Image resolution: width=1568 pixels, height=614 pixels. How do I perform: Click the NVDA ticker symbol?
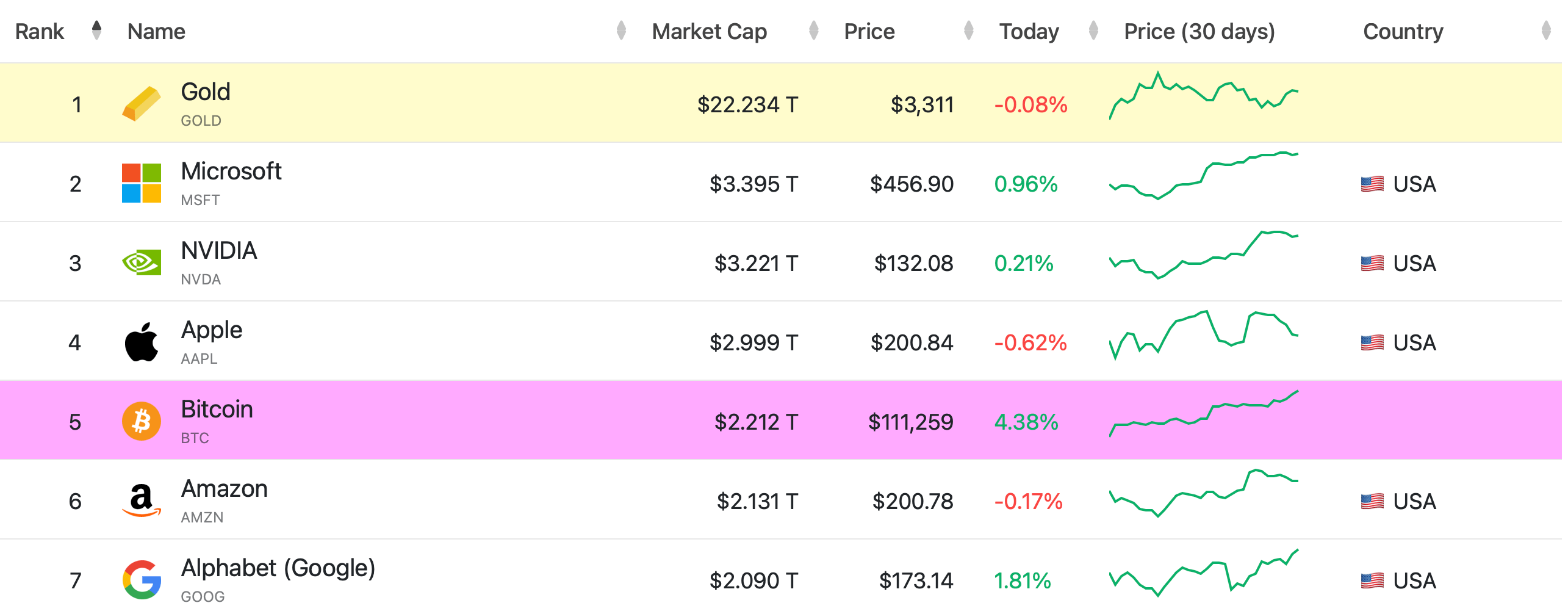coord(201,280)
